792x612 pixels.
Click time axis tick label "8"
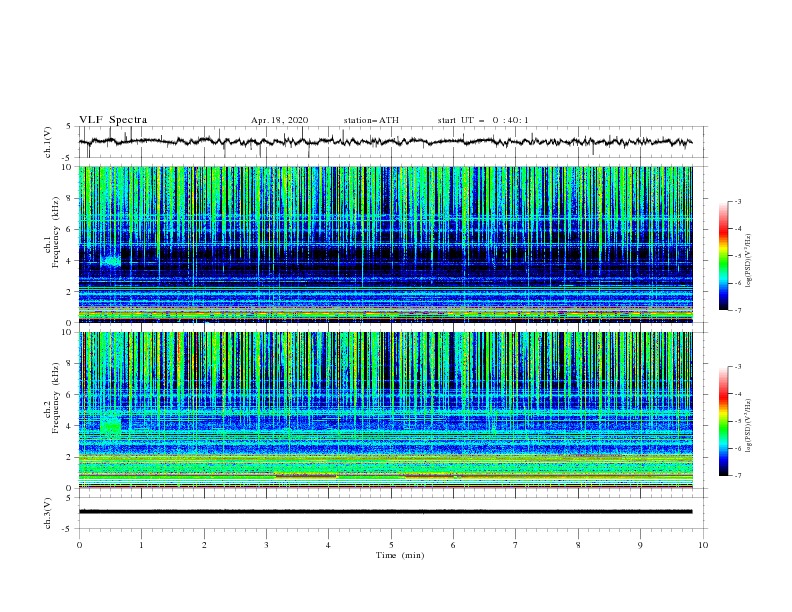pos(578,545)
